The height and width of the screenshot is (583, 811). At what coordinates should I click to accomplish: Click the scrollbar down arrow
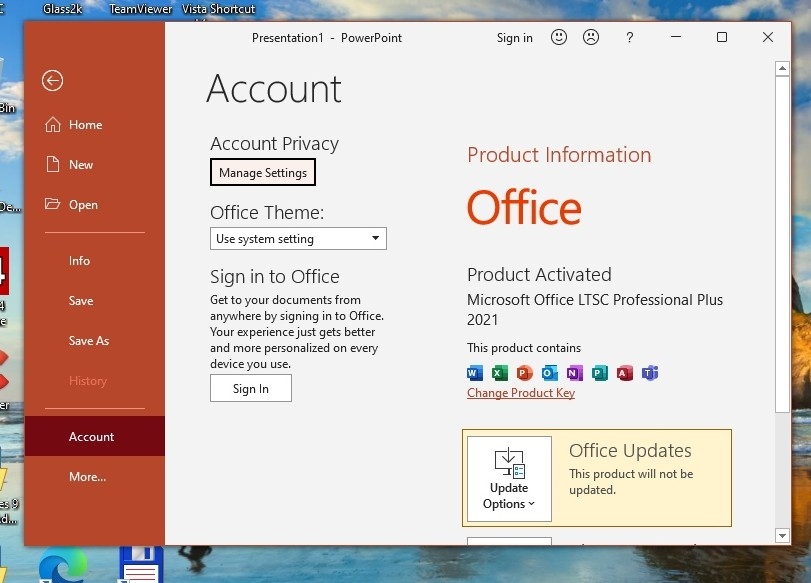782,535
